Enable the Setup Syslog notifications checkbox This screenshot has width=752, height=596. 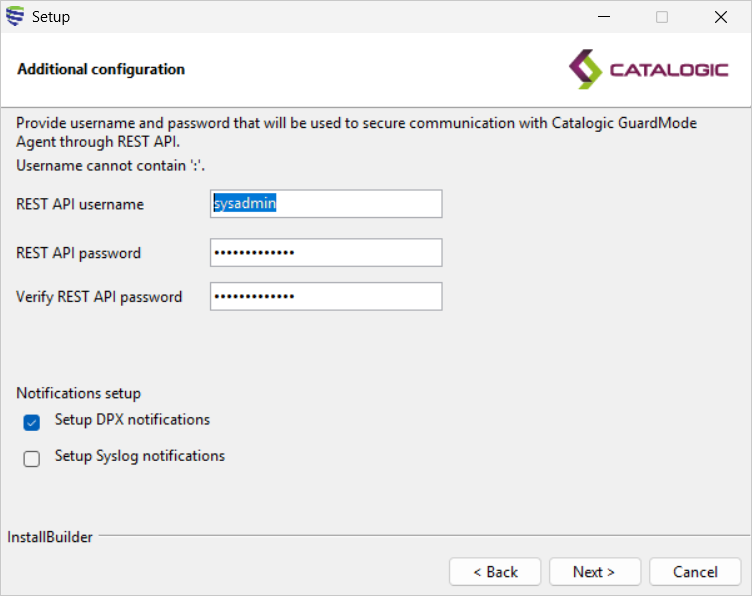(32, 459)
